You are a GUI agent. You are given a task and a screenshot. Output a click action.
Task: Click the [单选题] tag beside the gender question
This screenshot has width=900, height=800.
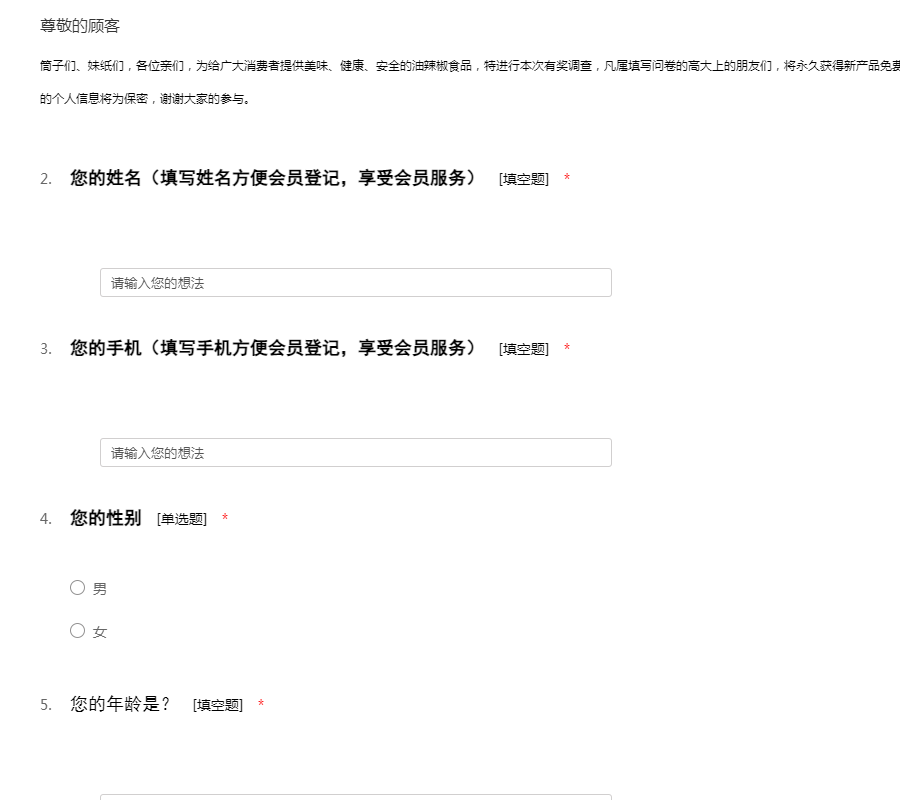[x=182, y=519]
